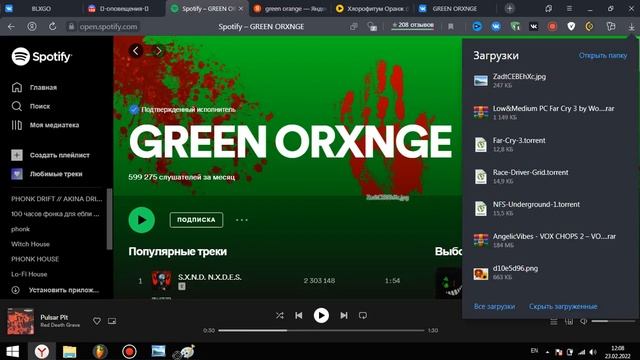The height and width of the screenshot is (360, 640).
Task: Like Pulsar Pit with heart icon
Action: click(97, 321)
